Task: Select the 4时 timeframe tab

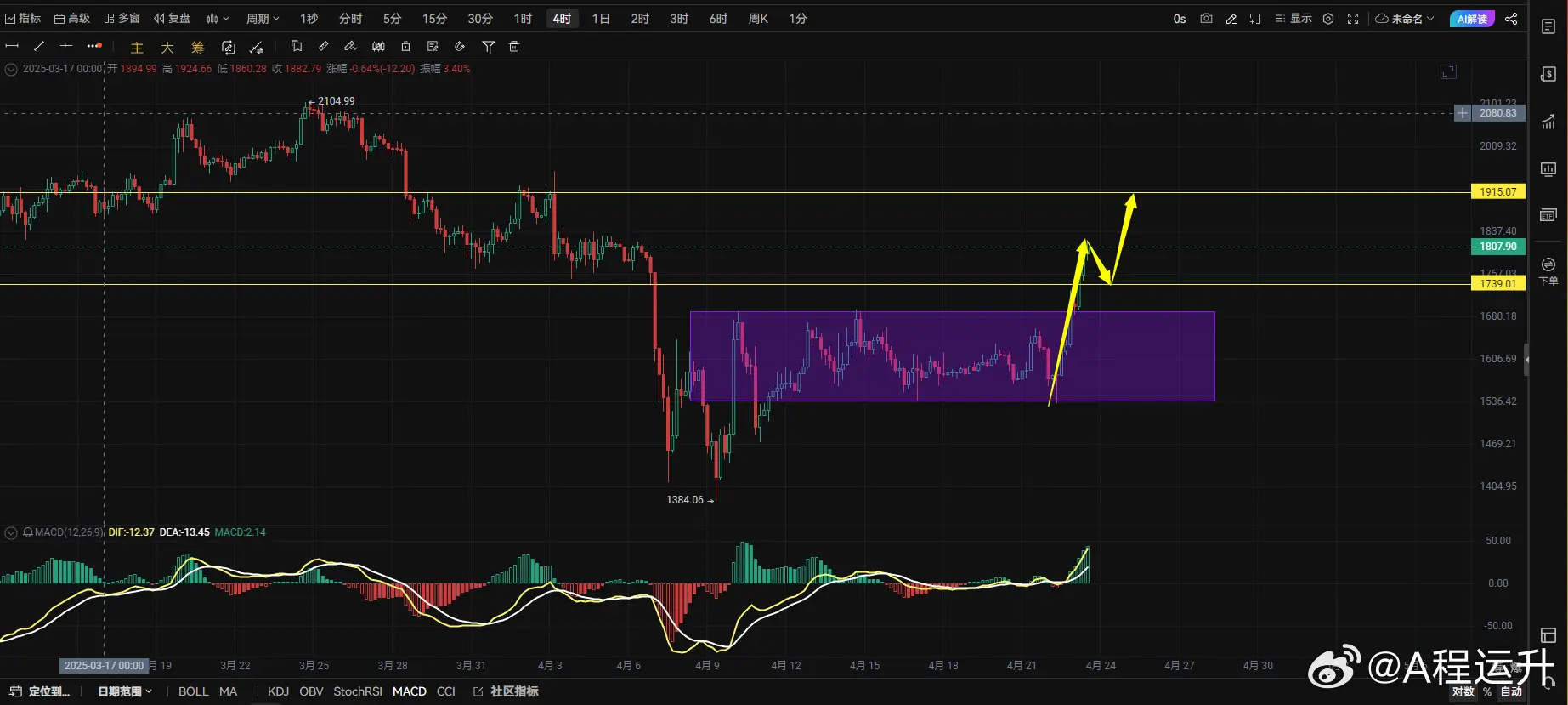Action: [x=562, y=19]
